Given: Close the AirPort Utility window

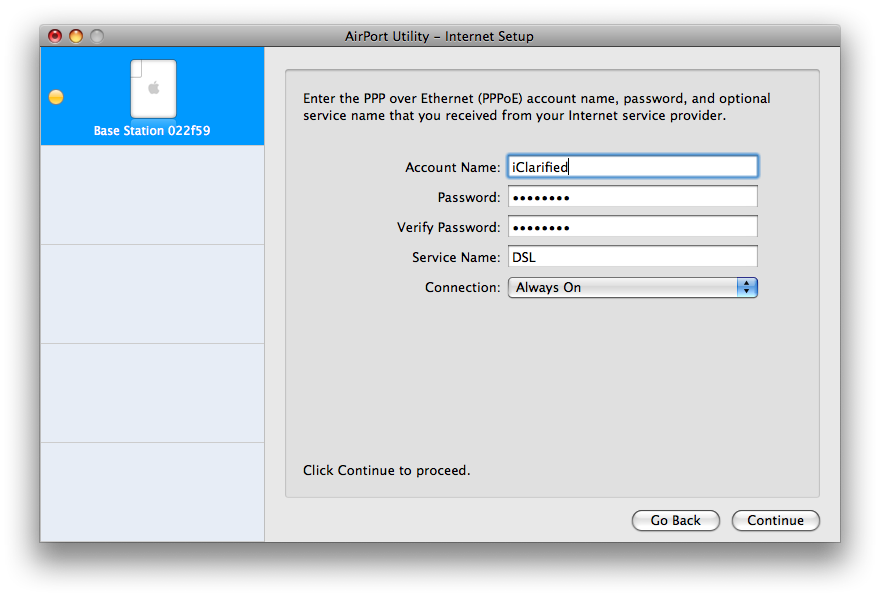Looking at the screenshot, I should (x=55, y=36).
